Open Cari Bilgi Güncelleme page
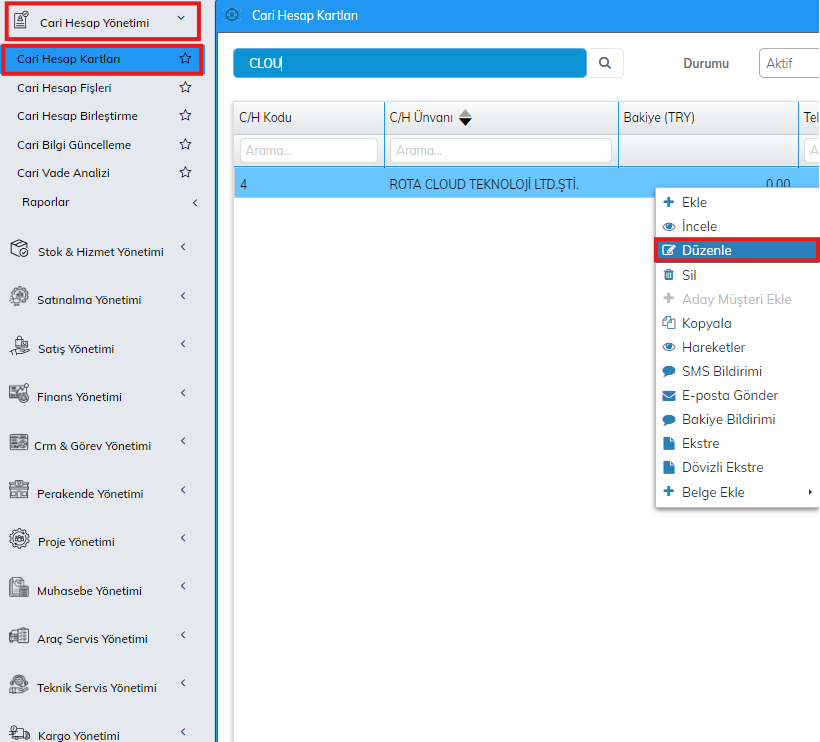 click(74, 145)
